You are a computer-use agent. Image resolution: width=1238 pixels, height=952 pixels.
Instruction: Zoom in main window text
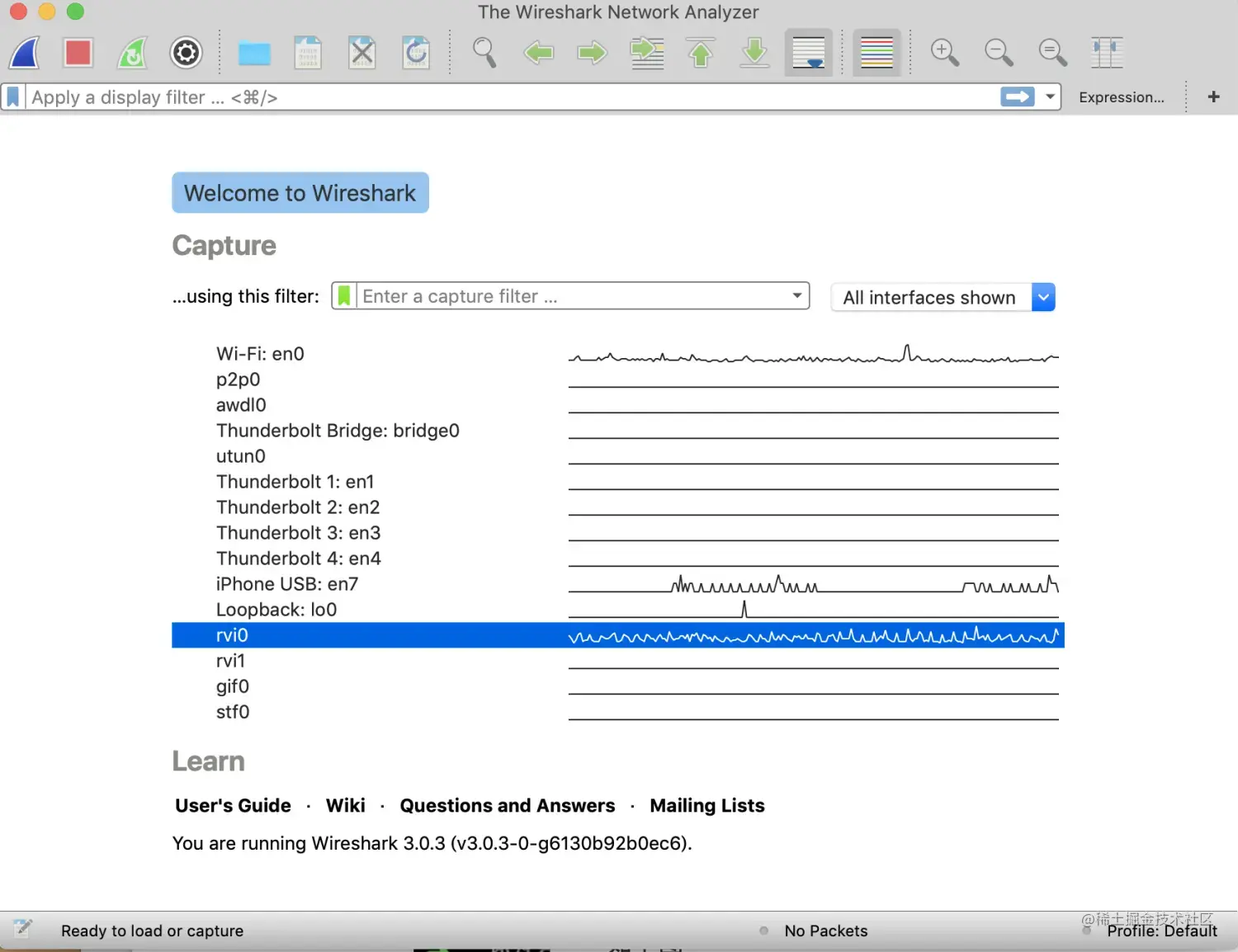(x=945, y=53)
